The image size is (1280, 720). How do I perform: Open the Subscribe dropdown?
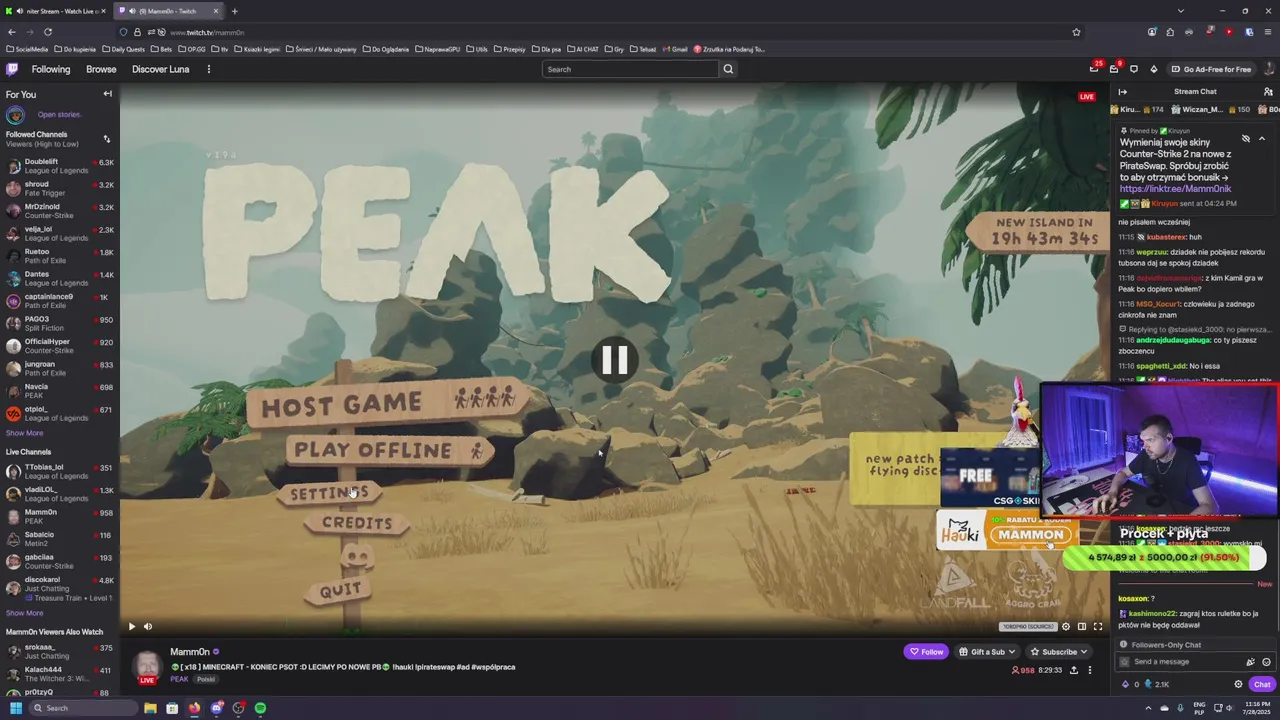(1059, 652)
